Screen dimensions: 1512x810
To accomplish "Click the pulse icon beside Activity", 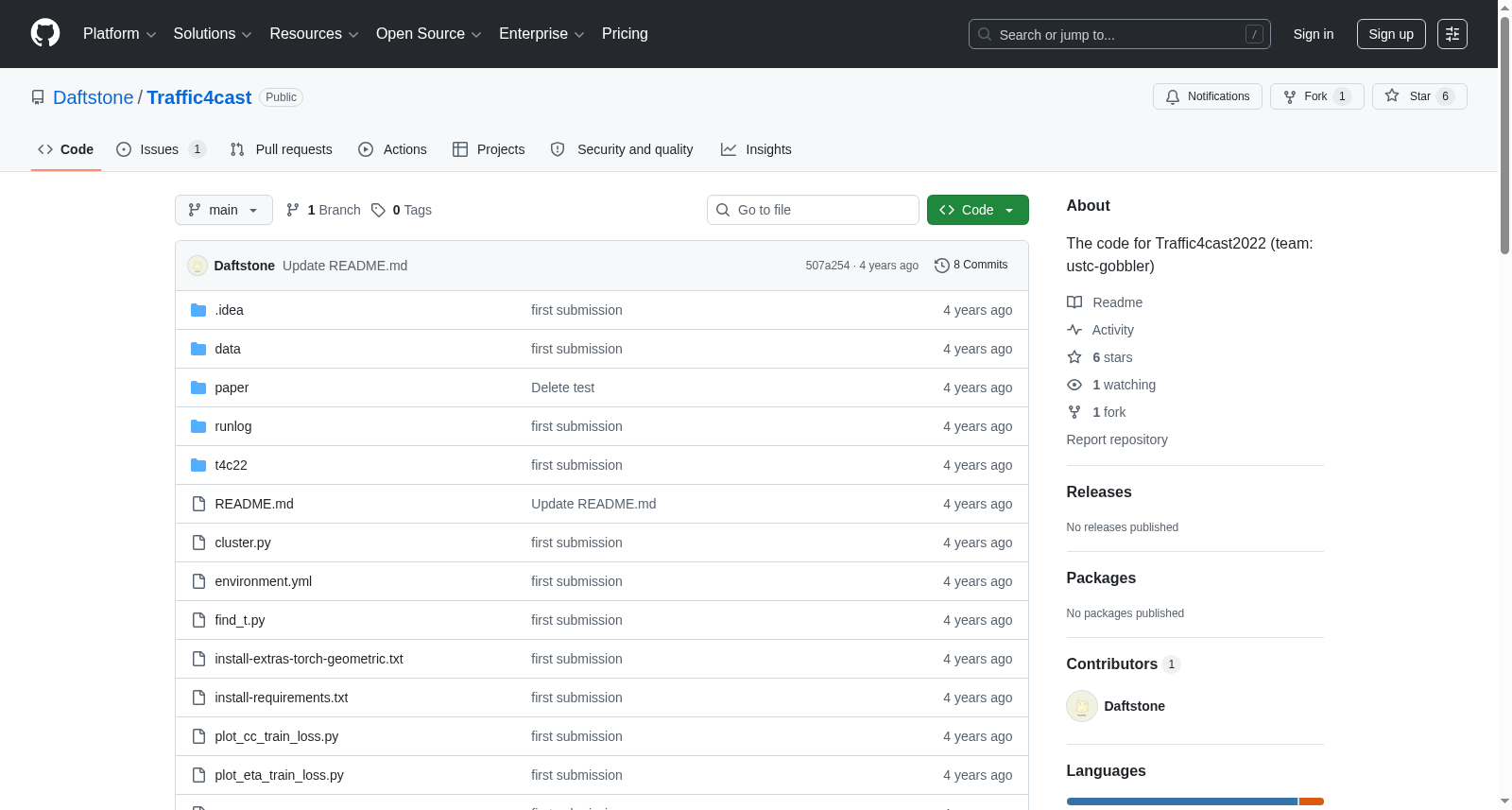I will click(x=1074, y=330).
